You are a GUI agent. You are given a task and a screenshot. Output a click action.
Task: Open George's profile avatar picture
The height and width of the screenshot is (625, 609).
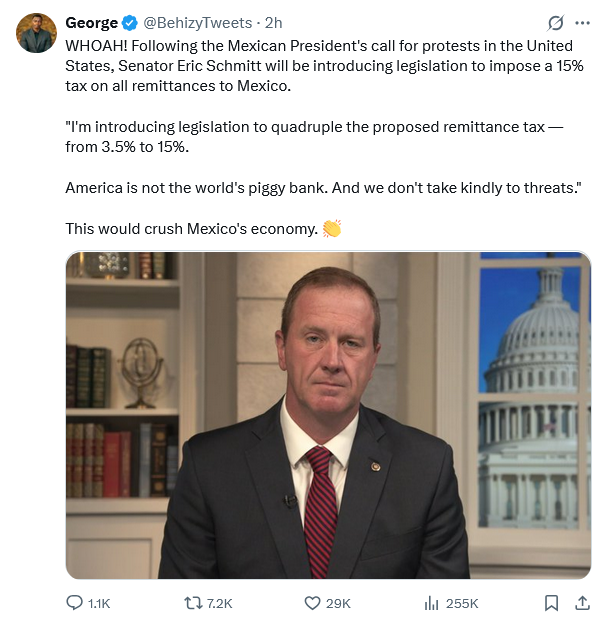click(36, 33)
